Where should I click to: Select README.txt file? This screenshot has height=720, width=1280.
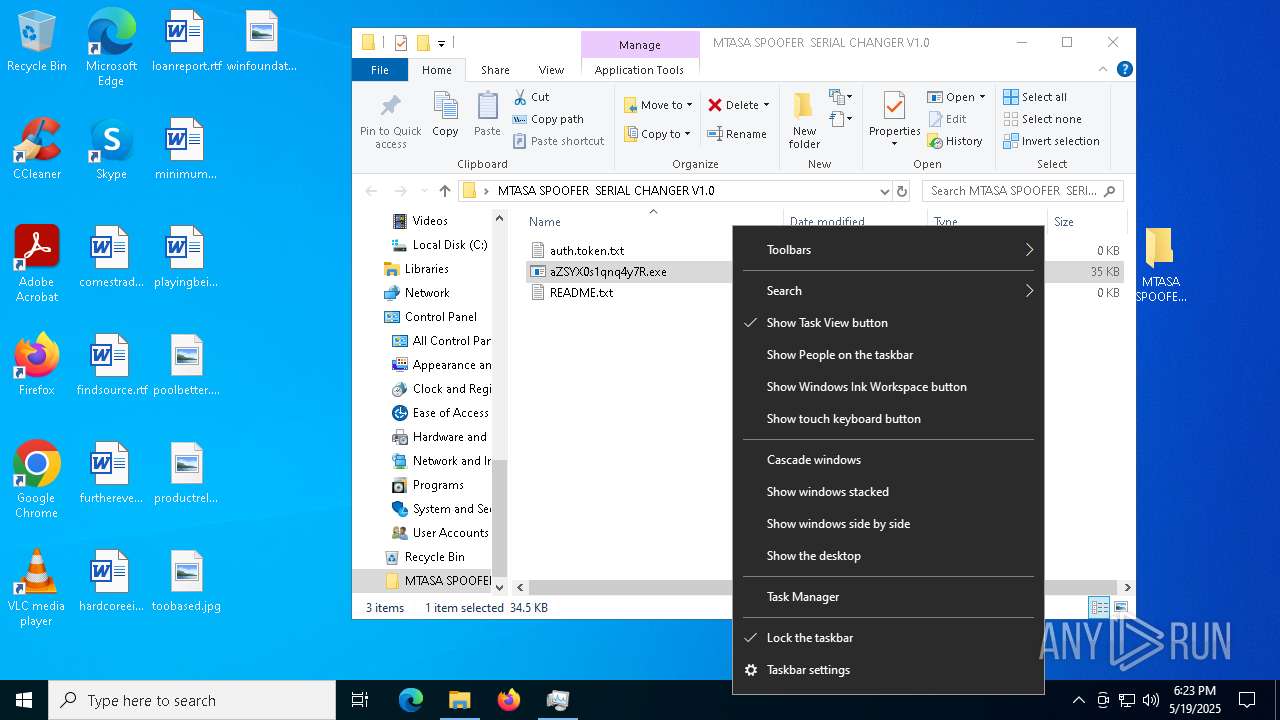574,293
